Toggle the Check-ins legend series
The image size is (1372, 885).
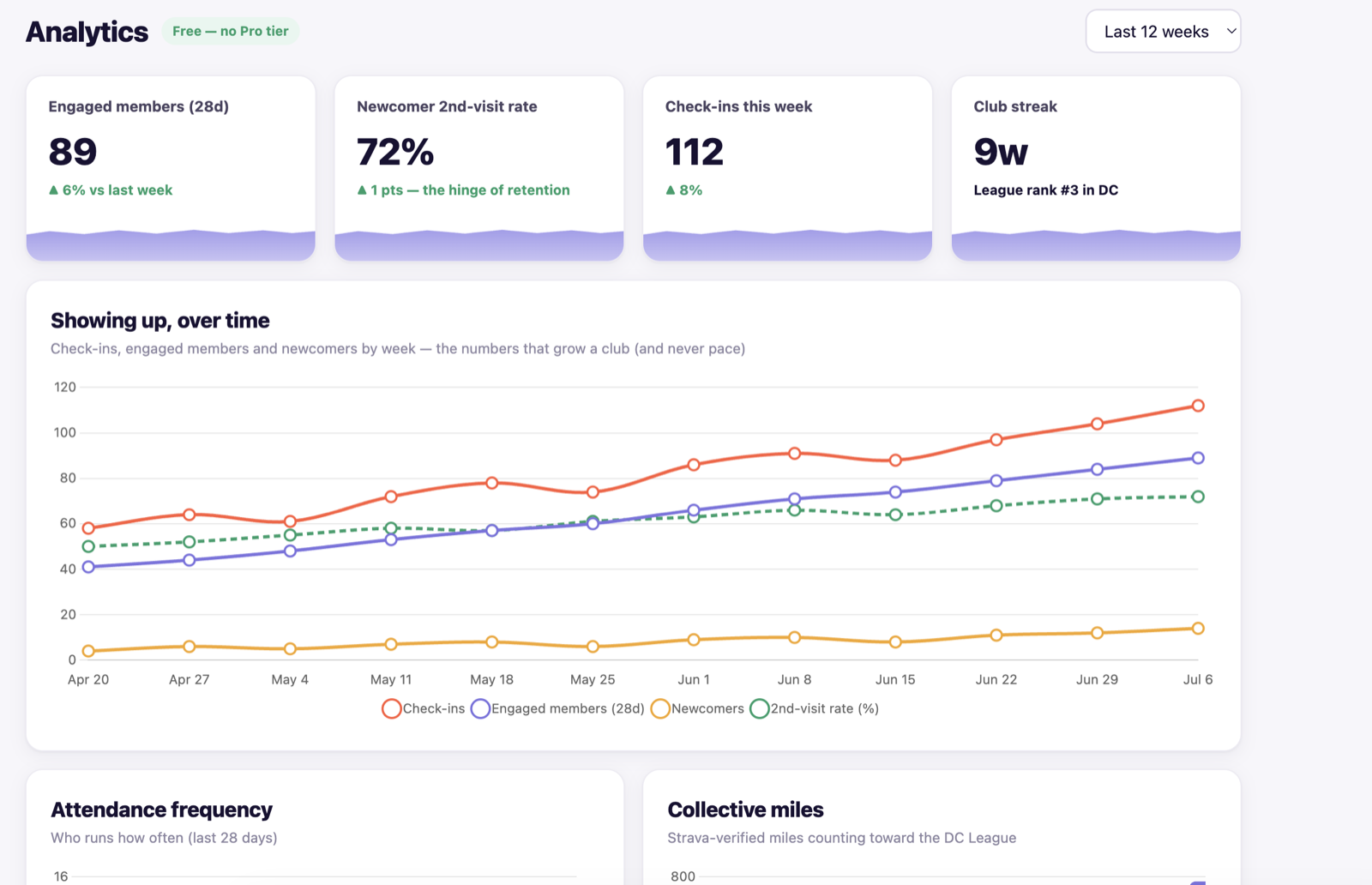(x=424, y=708)
